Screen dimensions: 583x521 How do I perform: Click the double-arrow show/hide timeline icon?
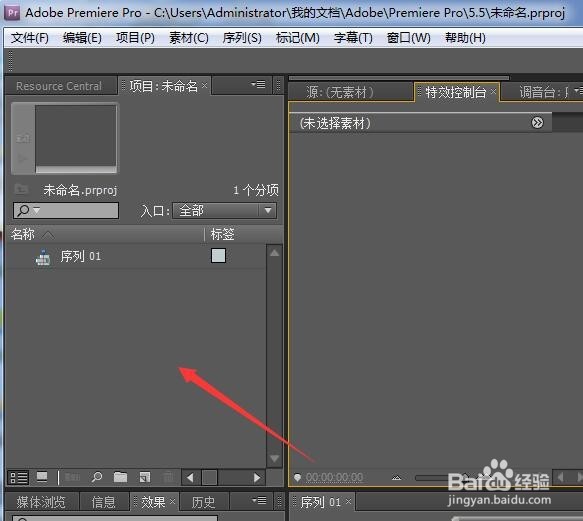coord(537,122)
